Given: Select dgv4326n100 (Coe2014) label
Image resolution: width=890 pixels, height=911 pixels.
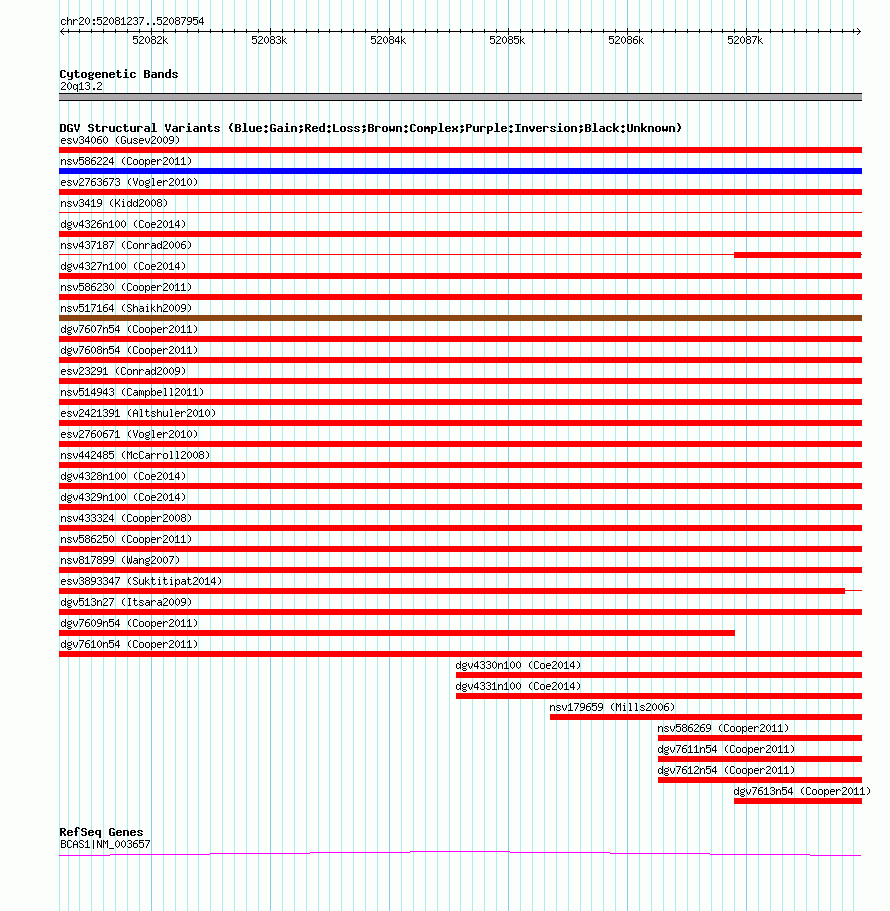Looking at the screenshot, I should 123,224.
